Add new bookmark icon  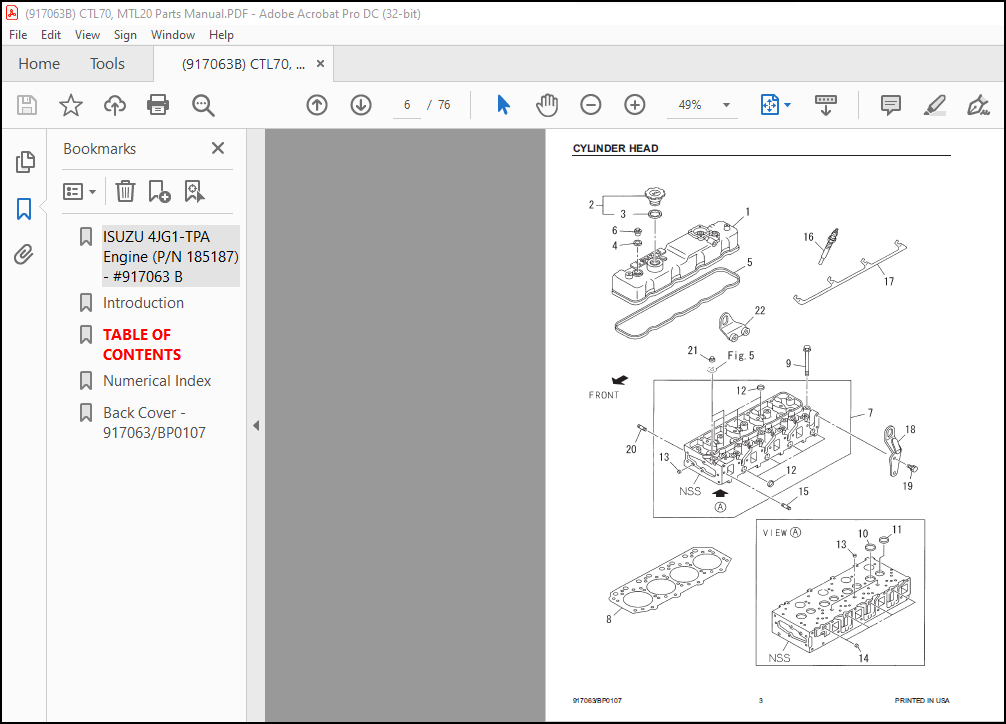(159, 191)
